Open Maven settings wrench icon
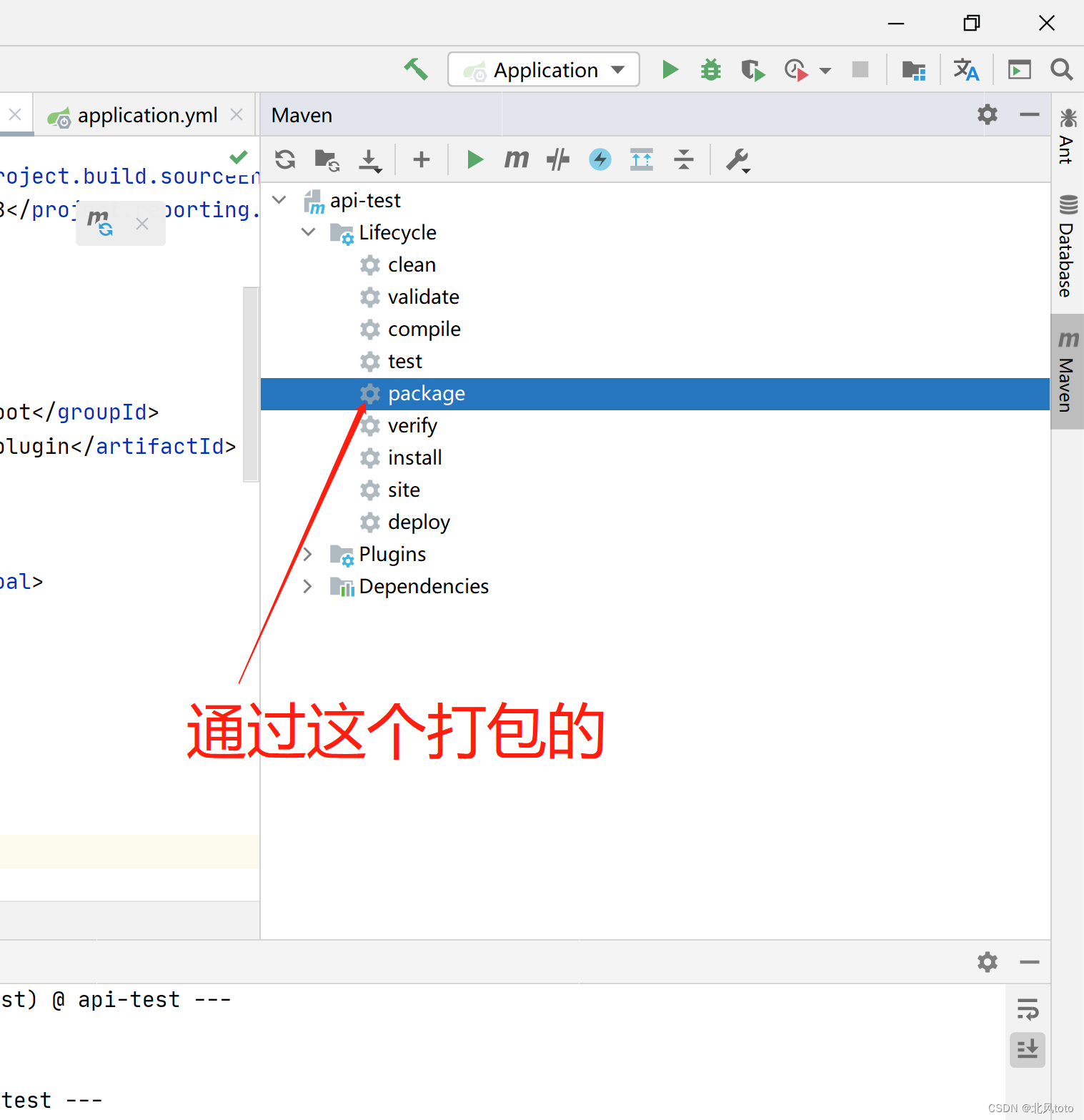Image resolution: width=1084 pixels, height=1120 pixels. click(738, 160)
